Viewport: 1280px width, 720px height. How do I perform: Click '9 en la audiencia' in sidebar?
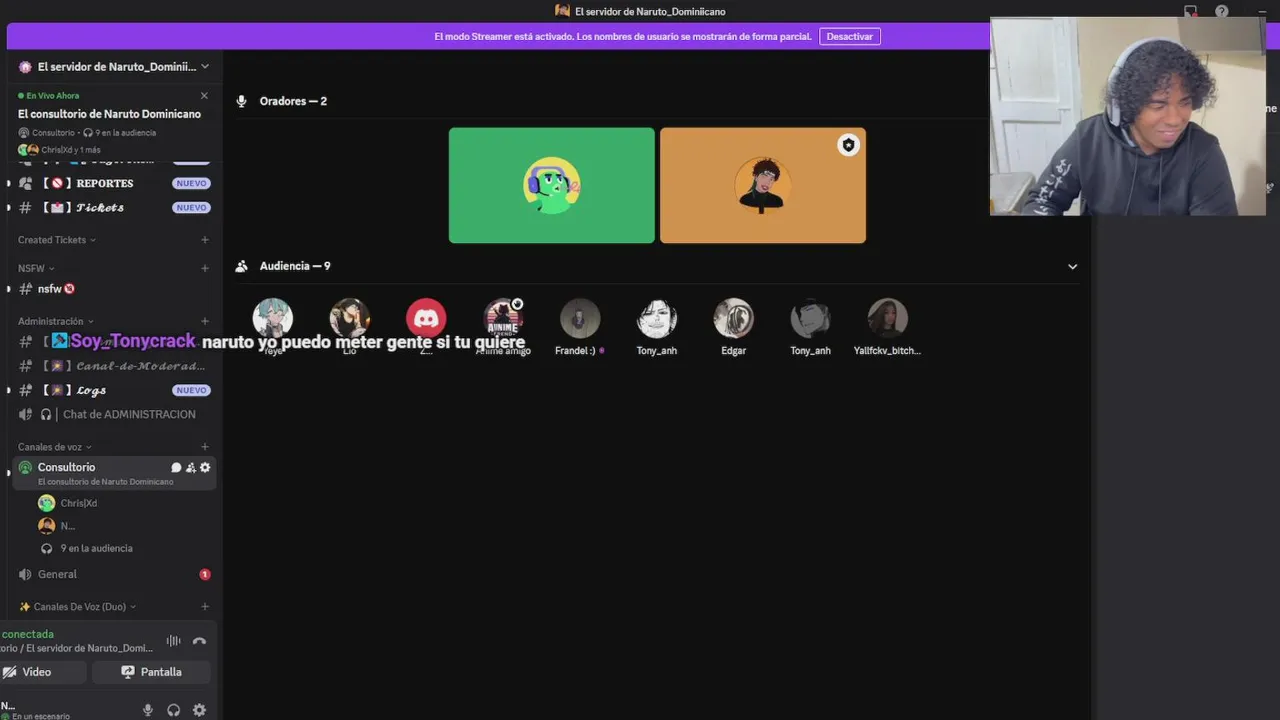coord(96,548)
